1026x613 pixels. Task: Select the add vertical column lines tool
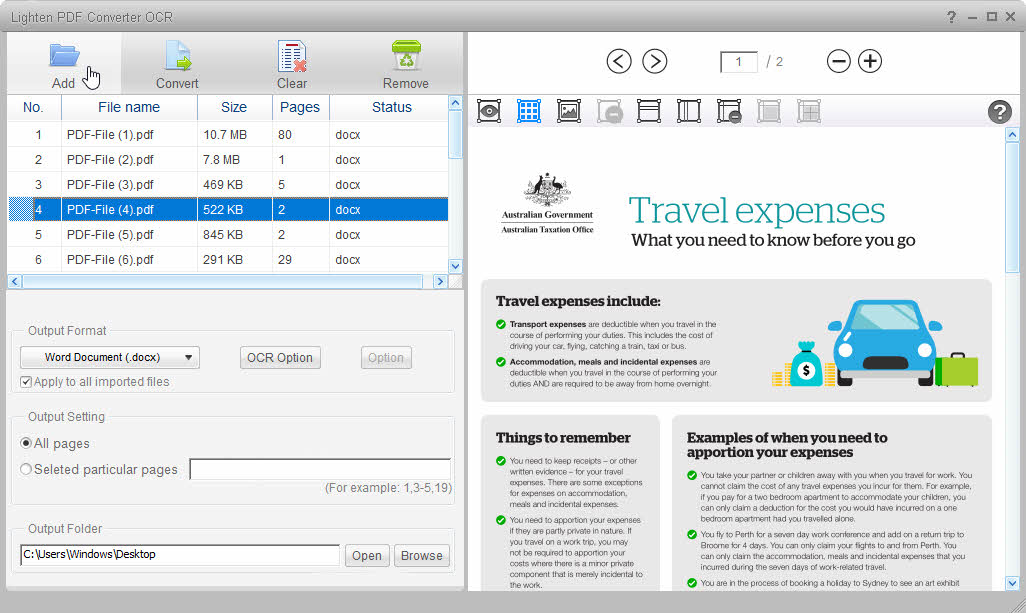pos(688,111)
